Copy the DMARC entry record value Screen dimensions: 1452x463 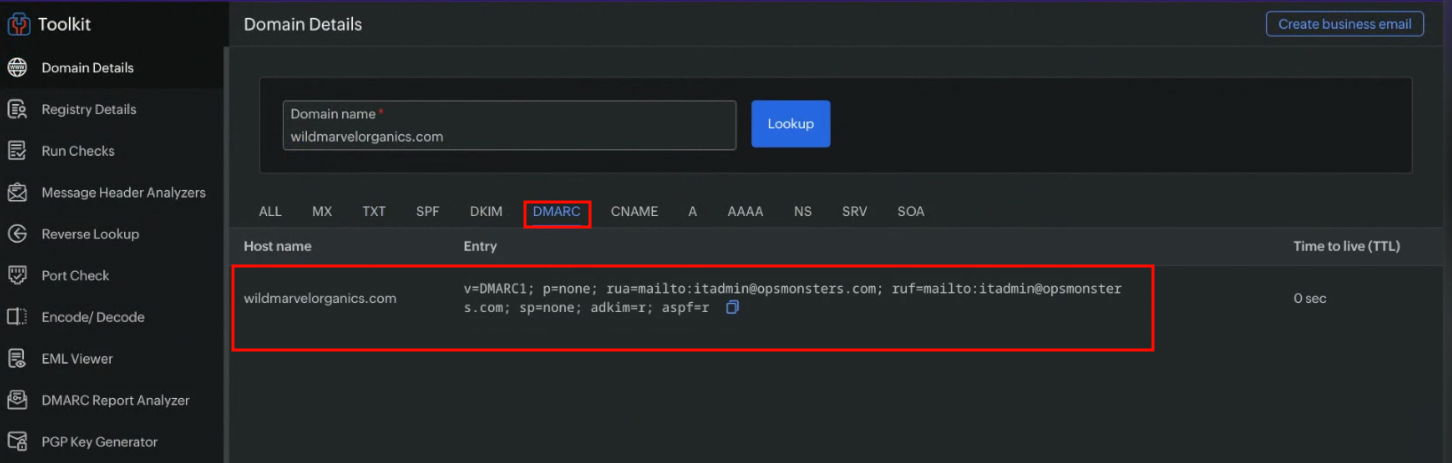tap(732, 308)
